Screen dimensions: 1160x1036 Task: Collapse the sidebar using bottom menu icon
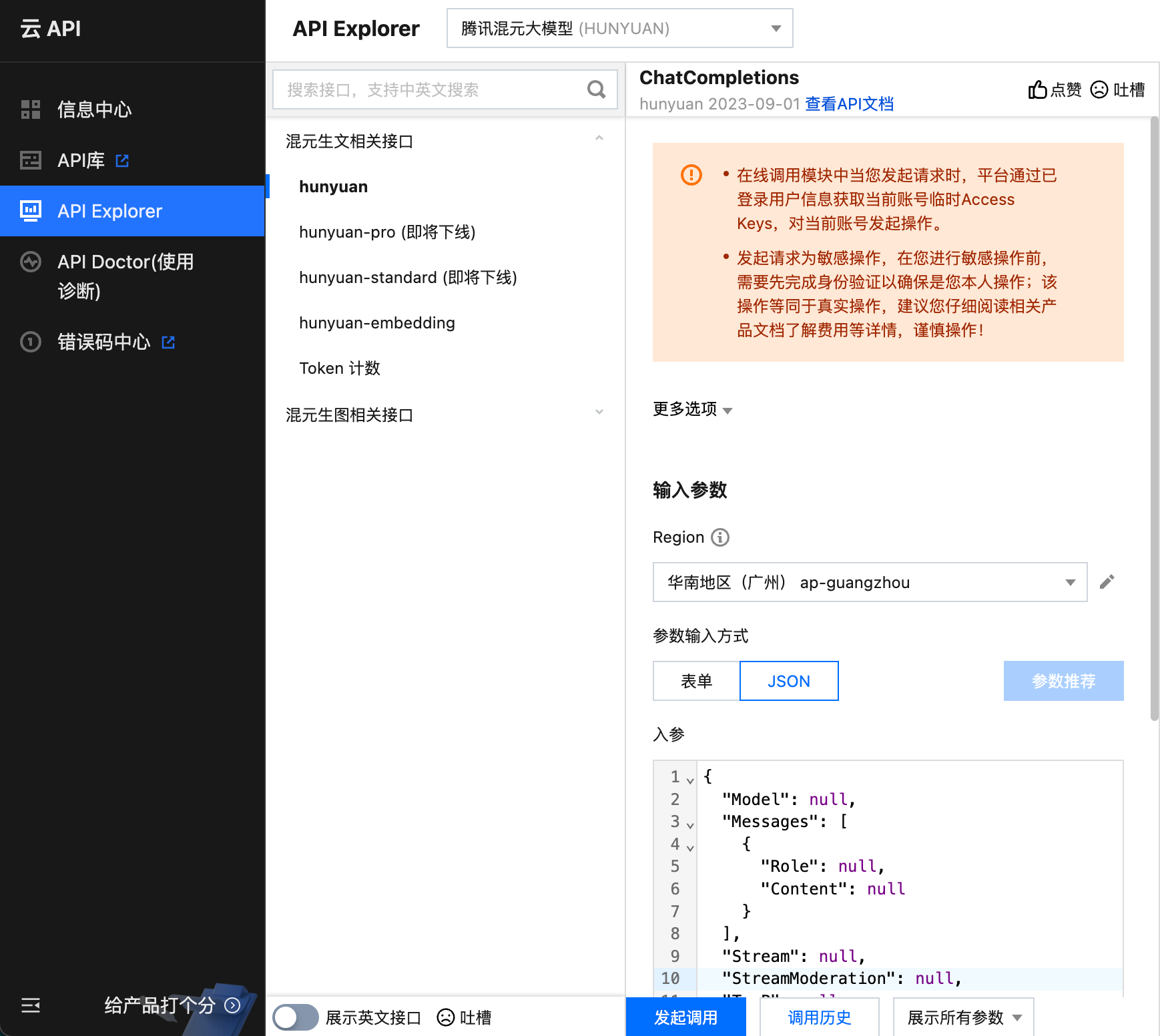[x=31, y=1005]
